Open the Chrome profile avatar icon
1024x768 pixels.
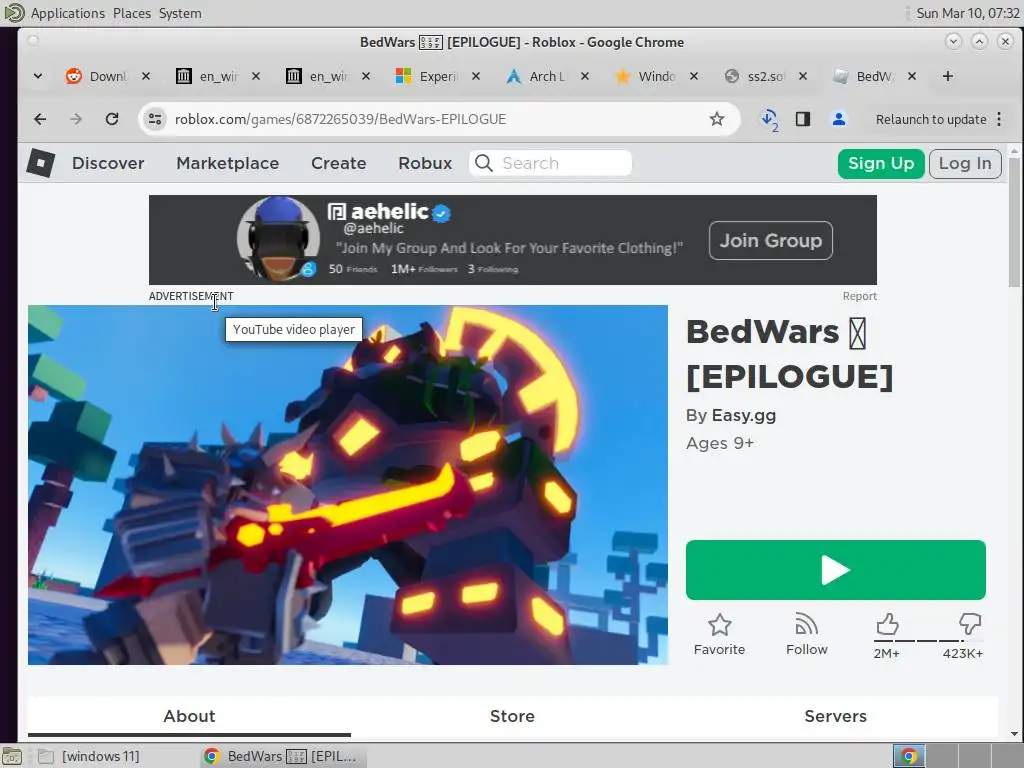(839, 119)
